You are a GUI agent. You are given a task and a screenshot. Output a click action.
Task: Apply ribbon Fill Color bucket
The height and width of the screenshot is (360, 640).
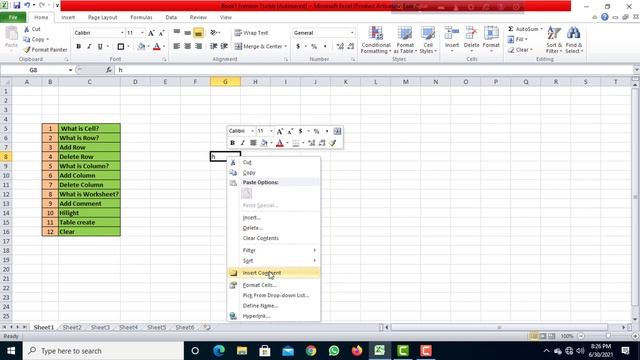point(141,47)
